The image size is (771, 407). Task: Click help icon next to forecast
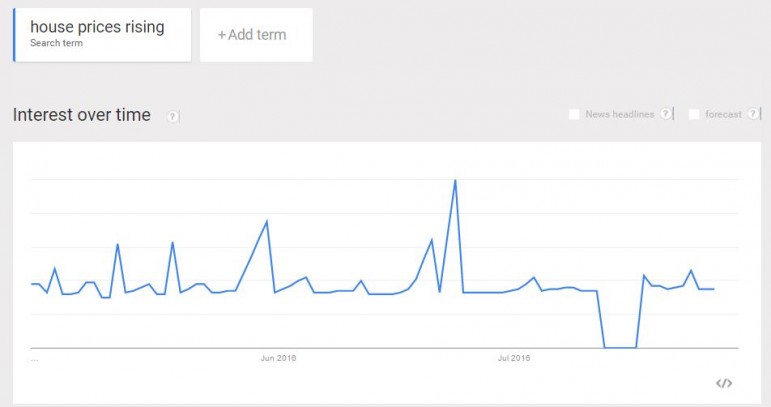point(754,114)
